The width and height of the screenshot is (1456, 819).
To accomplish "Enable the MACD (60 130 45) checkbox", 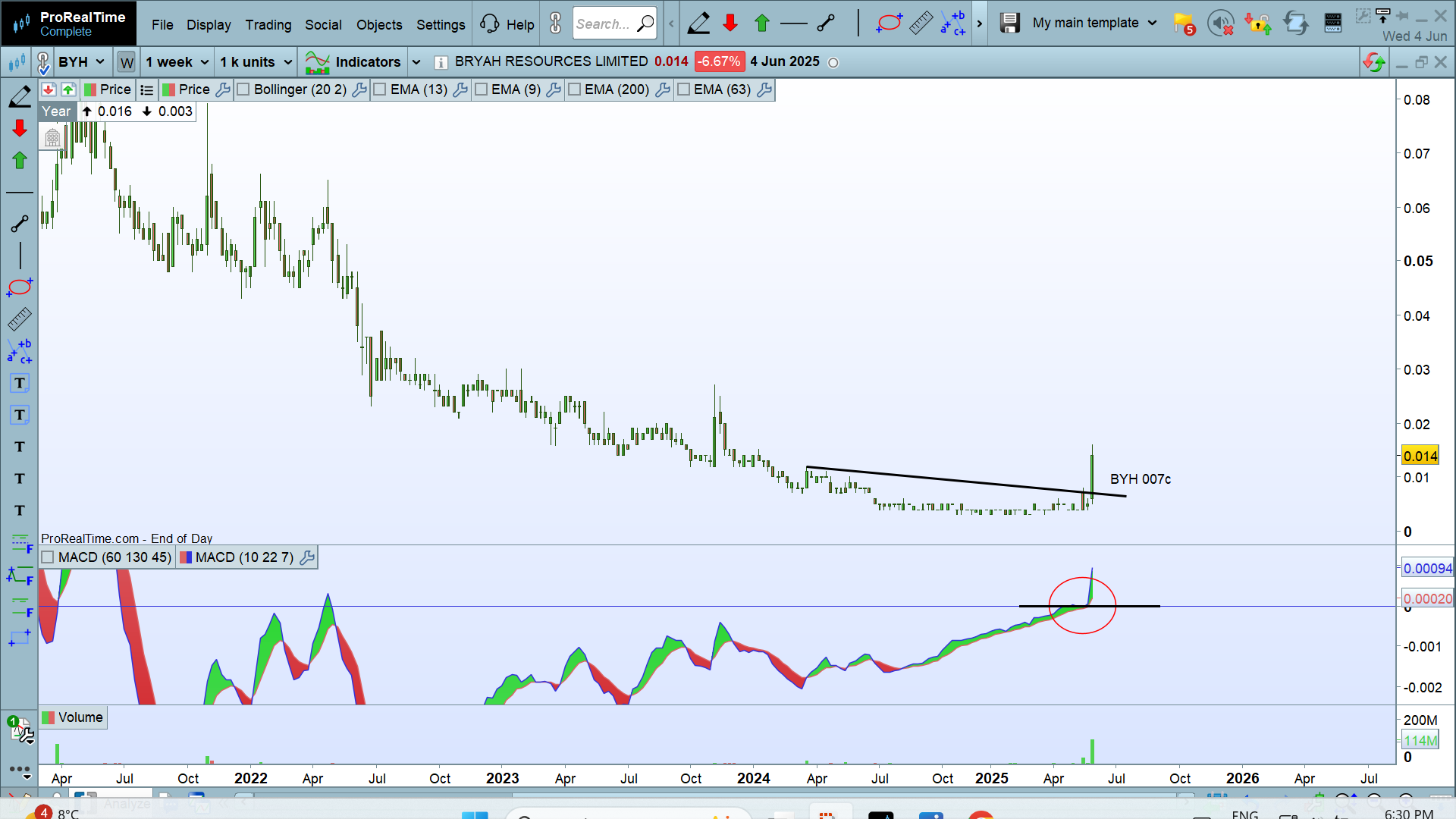I will coord(48,557).
